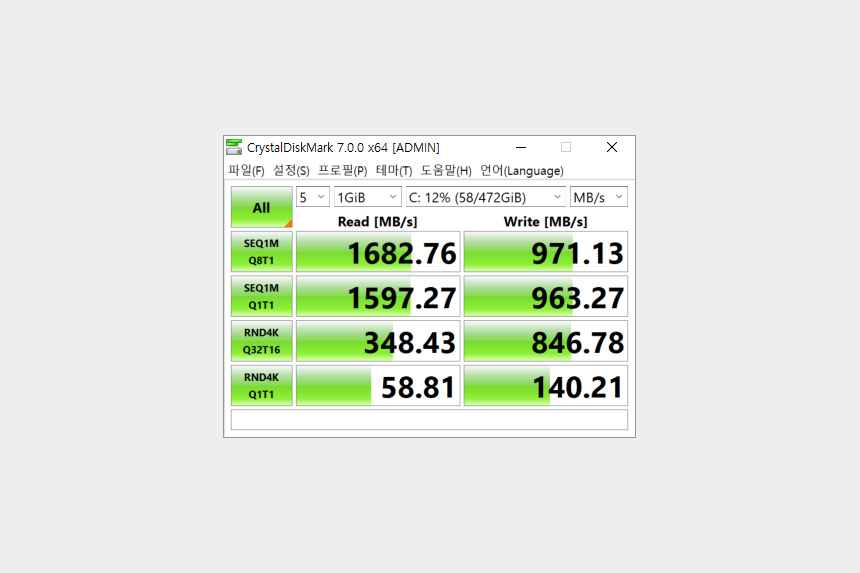Click the 1682.76 sequential read result
Viewport: 860px width, 573px height.
tap(378, 252)
